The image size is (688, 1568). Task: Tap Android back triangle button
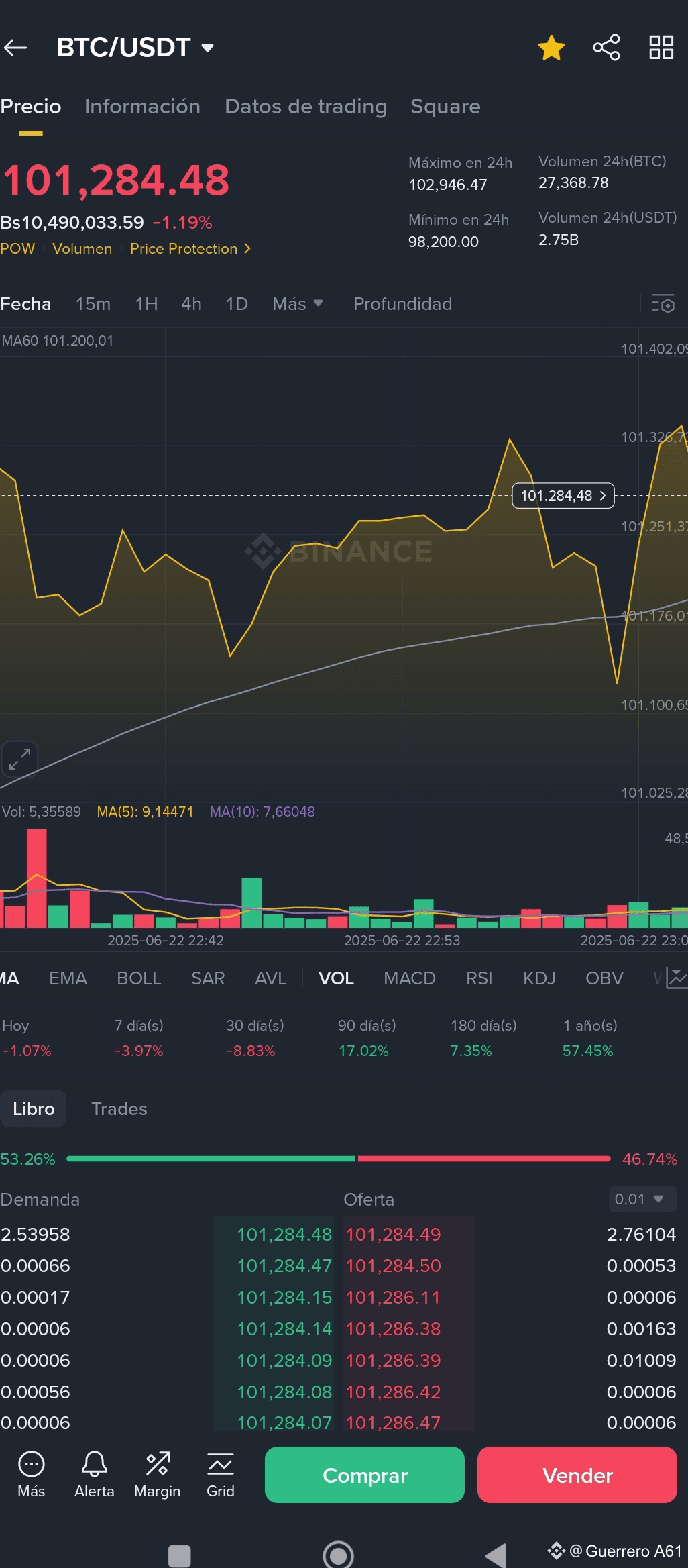point(496,1556)
